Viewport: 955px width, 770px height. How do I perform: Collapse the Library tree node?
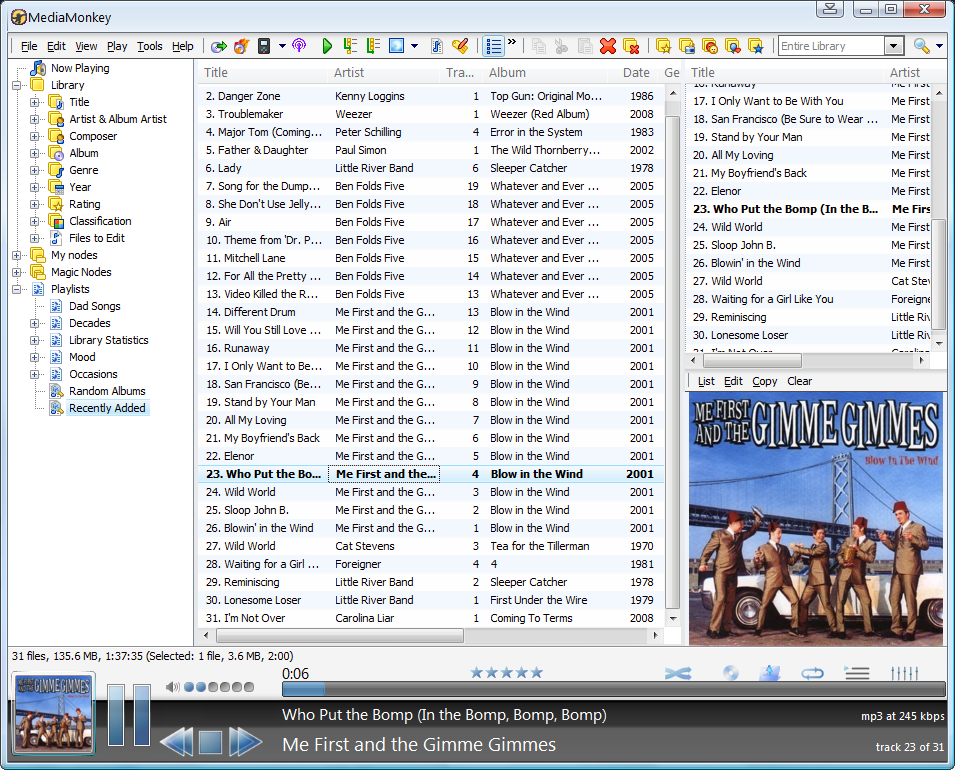tap(16, 85)
